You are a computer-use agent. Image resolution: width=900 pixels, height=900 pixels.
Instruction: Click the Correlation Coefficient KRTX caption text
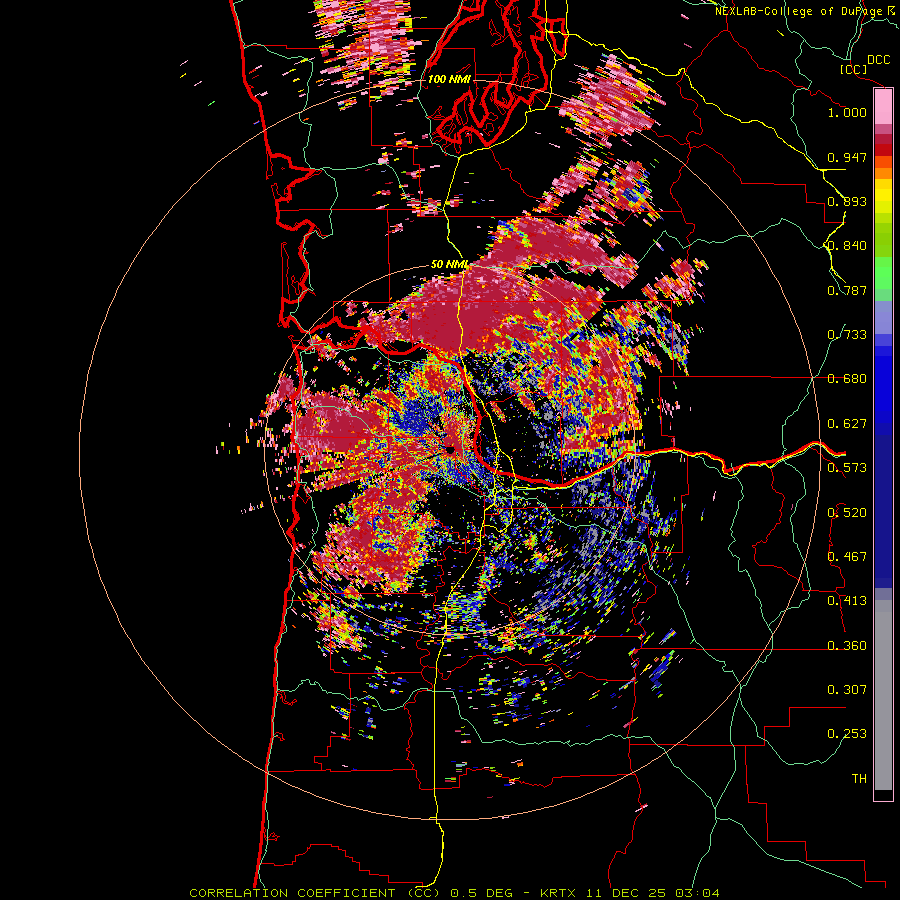pyautogui.click(x=454, y=893)
